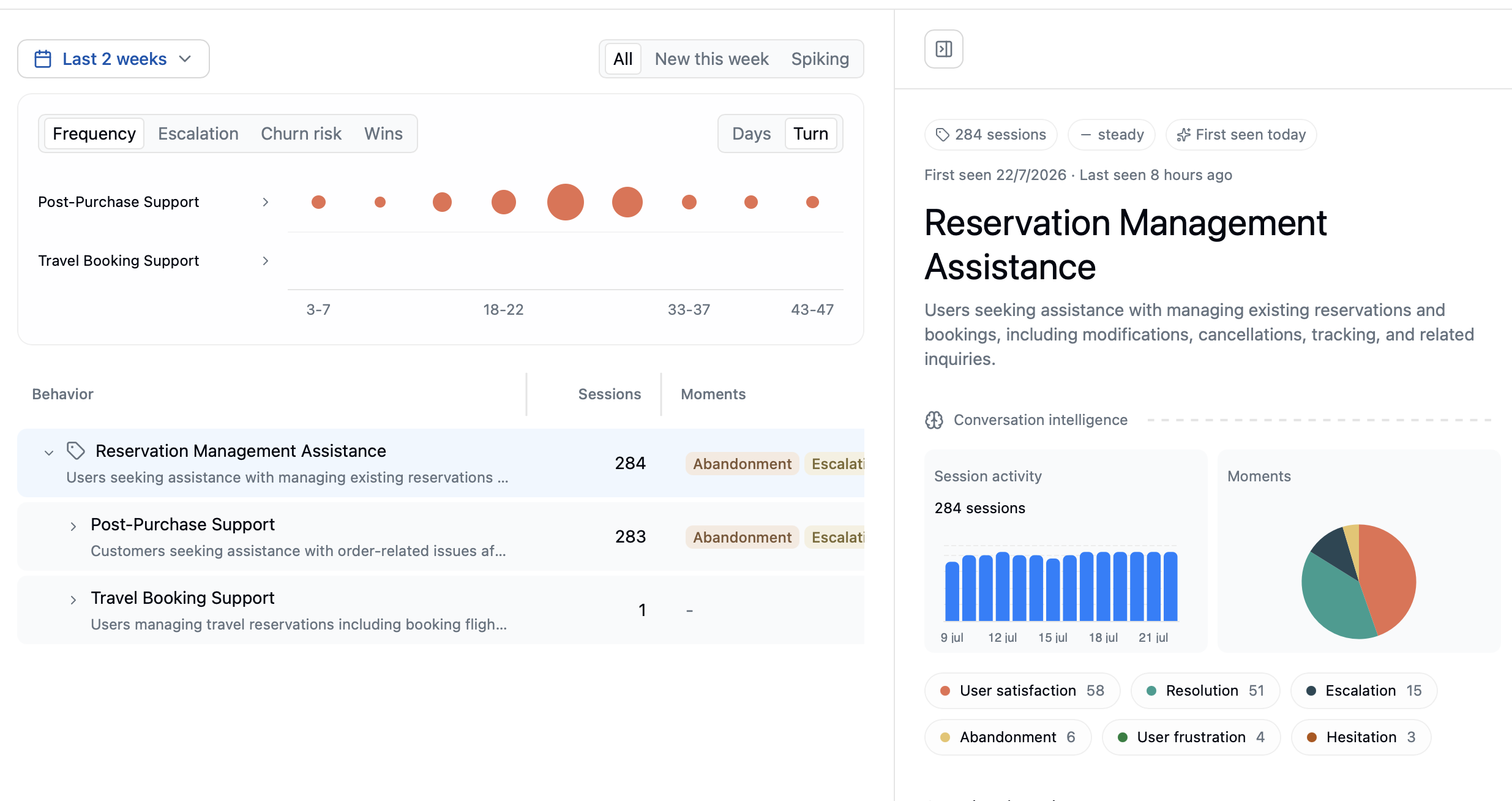Collapse the side panel using the panel icon

click(943, 49)
